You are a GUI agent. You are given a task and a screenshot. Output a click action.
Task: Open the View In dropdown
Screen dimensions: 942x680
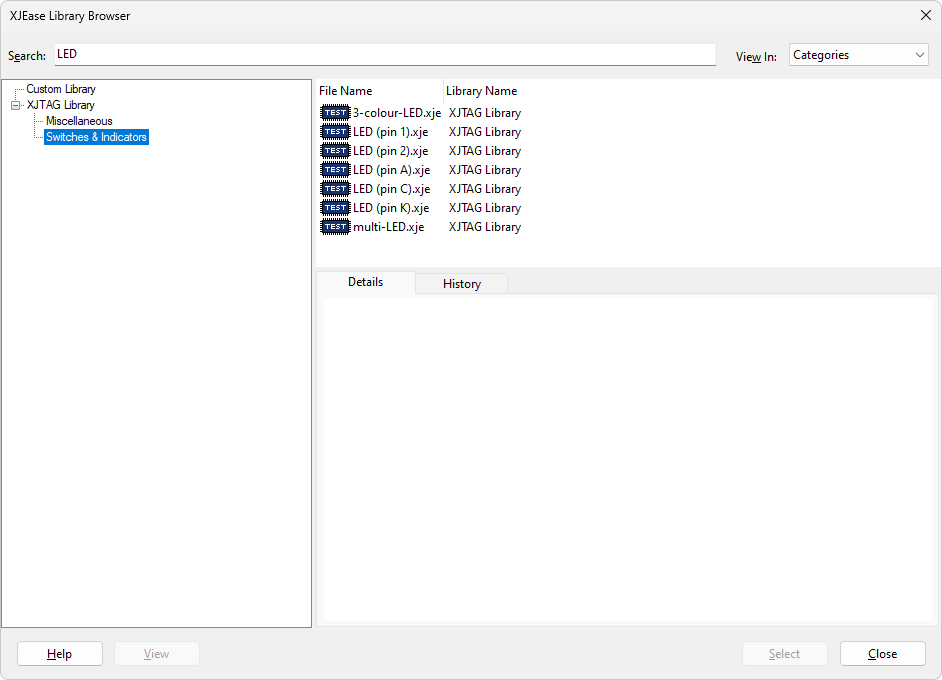coord(858,55)
